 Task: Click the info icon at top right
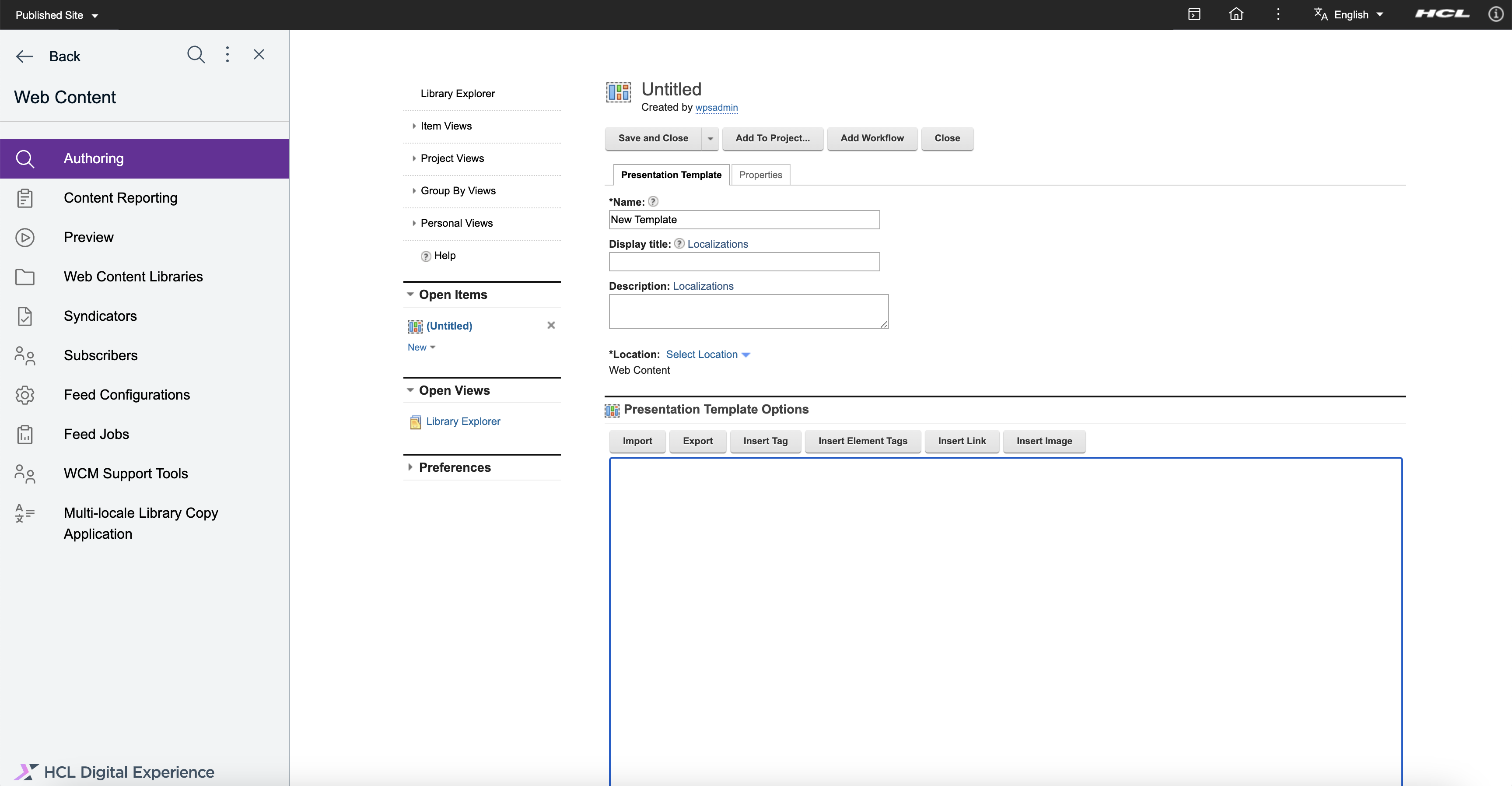[1495, 14]
